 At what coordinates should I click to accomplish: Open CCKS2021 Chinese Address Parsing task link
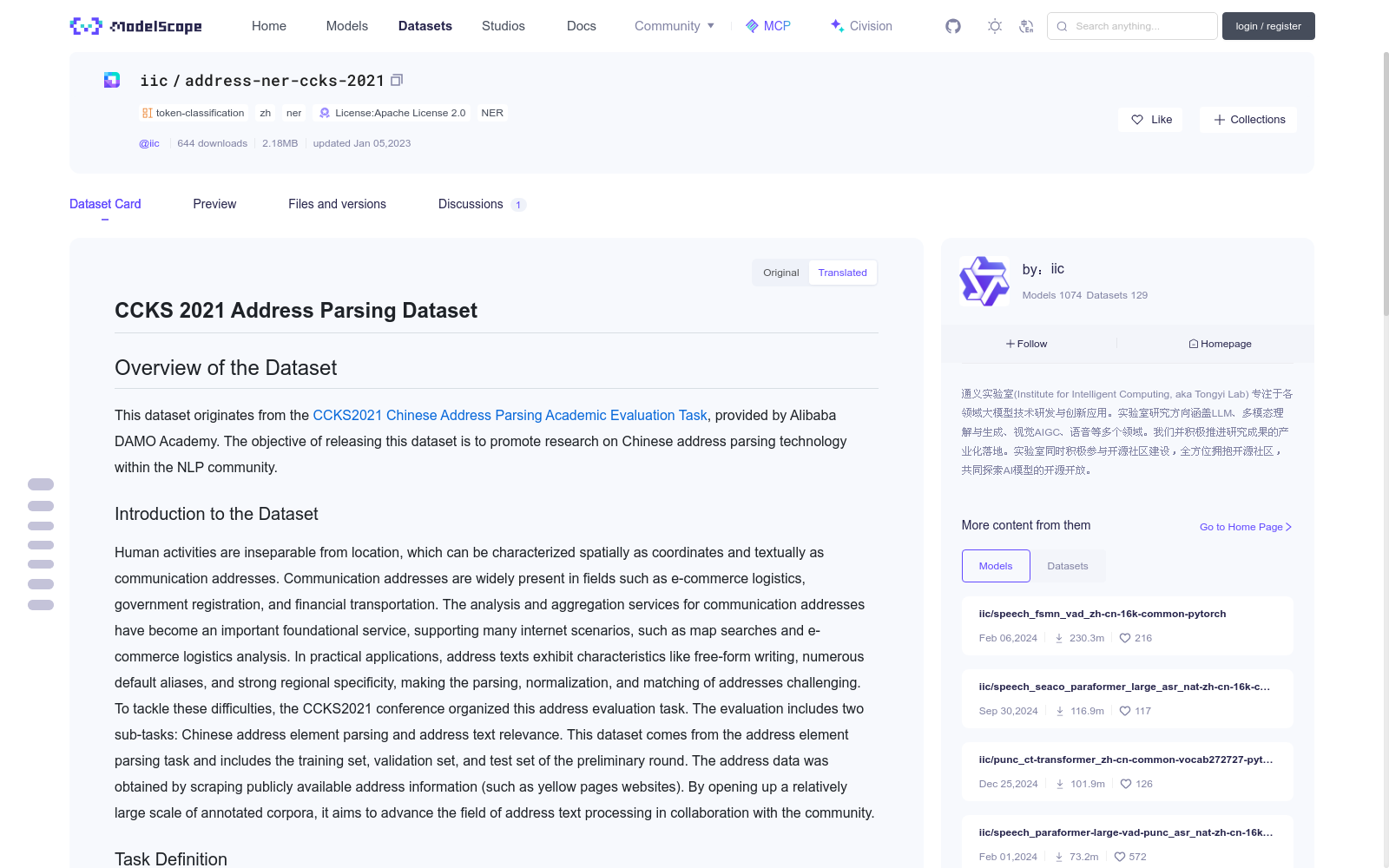point(510,415)
